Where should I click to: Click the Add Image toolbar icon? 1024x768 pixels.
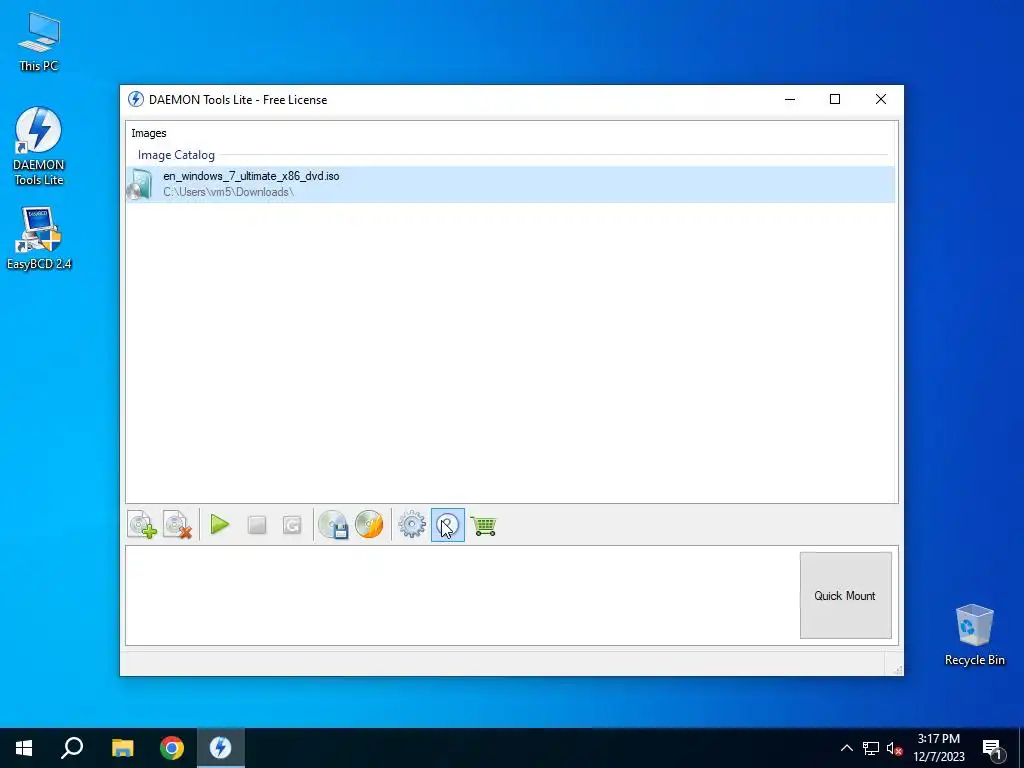coord(142,525)
